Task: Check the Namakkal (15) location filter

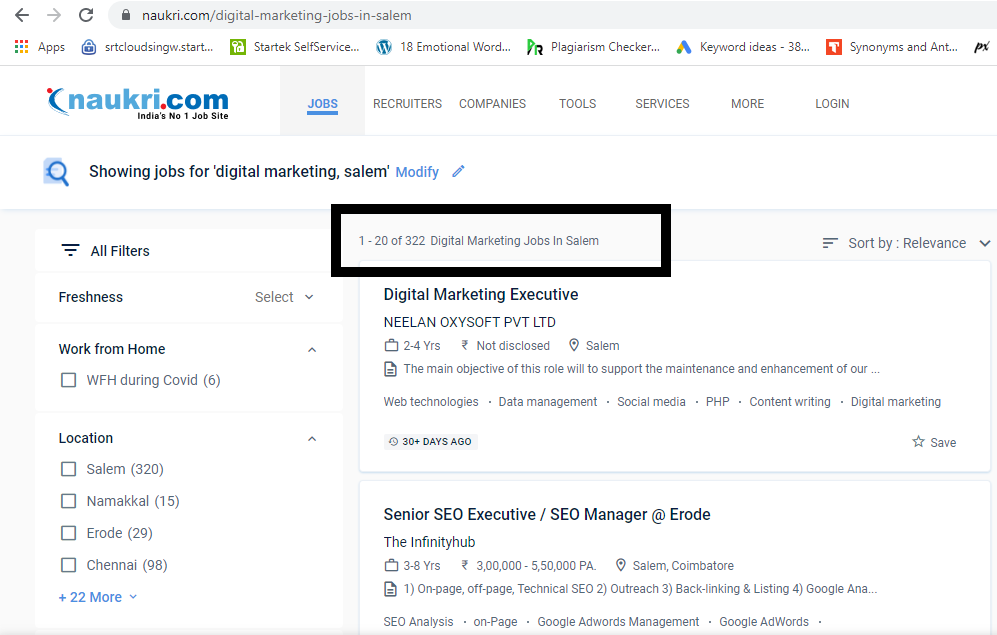Action: point(68,501)
